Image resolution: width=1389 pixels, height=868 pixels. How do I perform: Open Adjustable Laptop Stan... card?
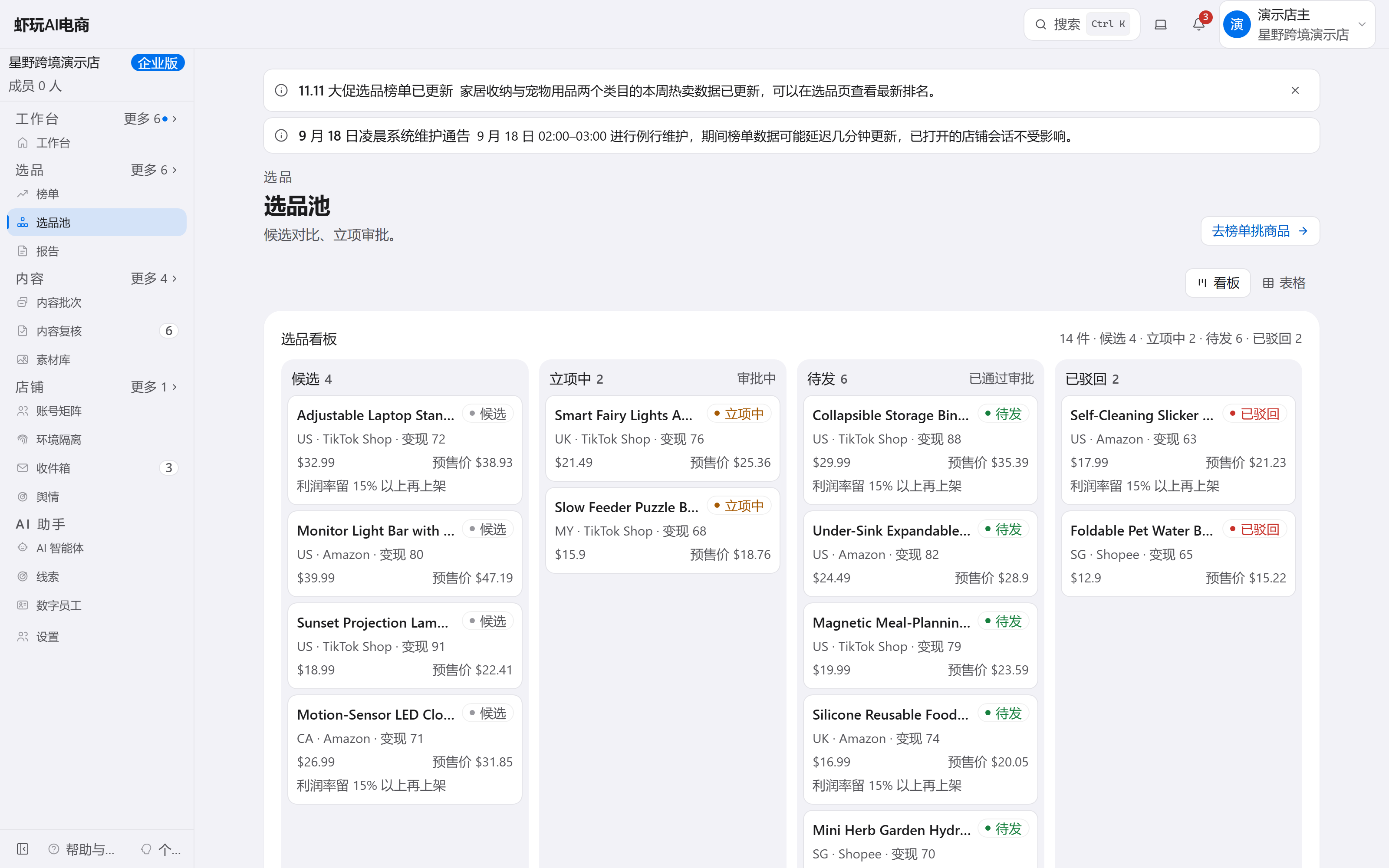tap(405, 450)
